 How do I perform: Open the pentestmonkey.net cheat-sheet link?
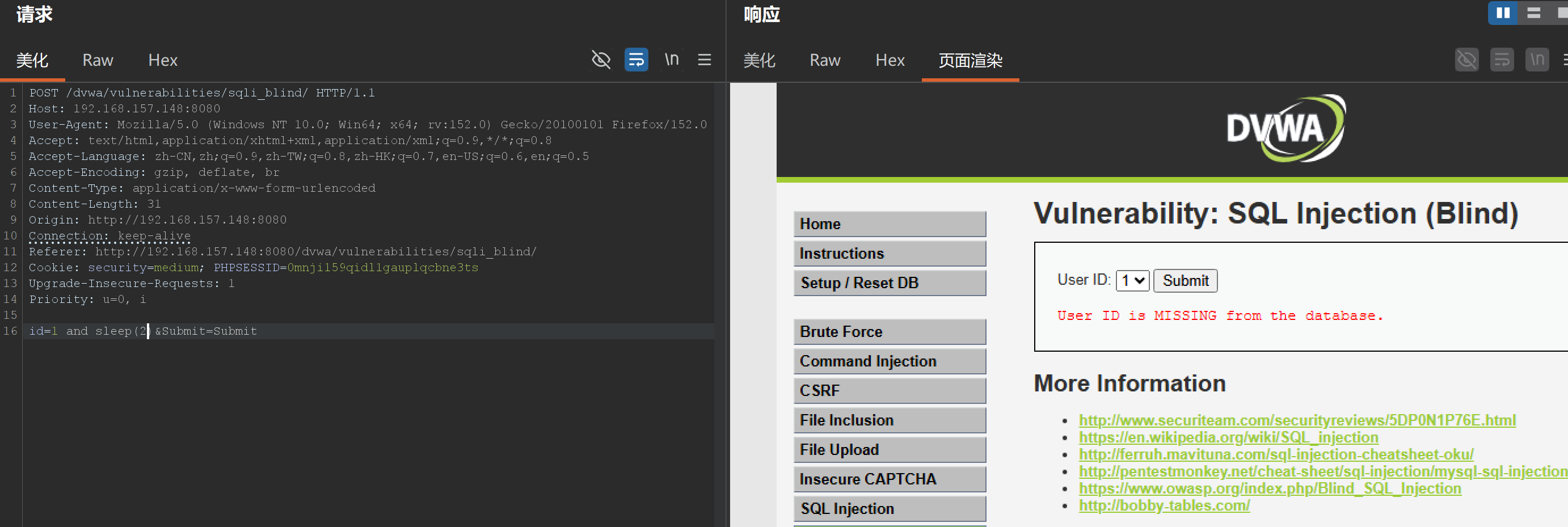1323,471
